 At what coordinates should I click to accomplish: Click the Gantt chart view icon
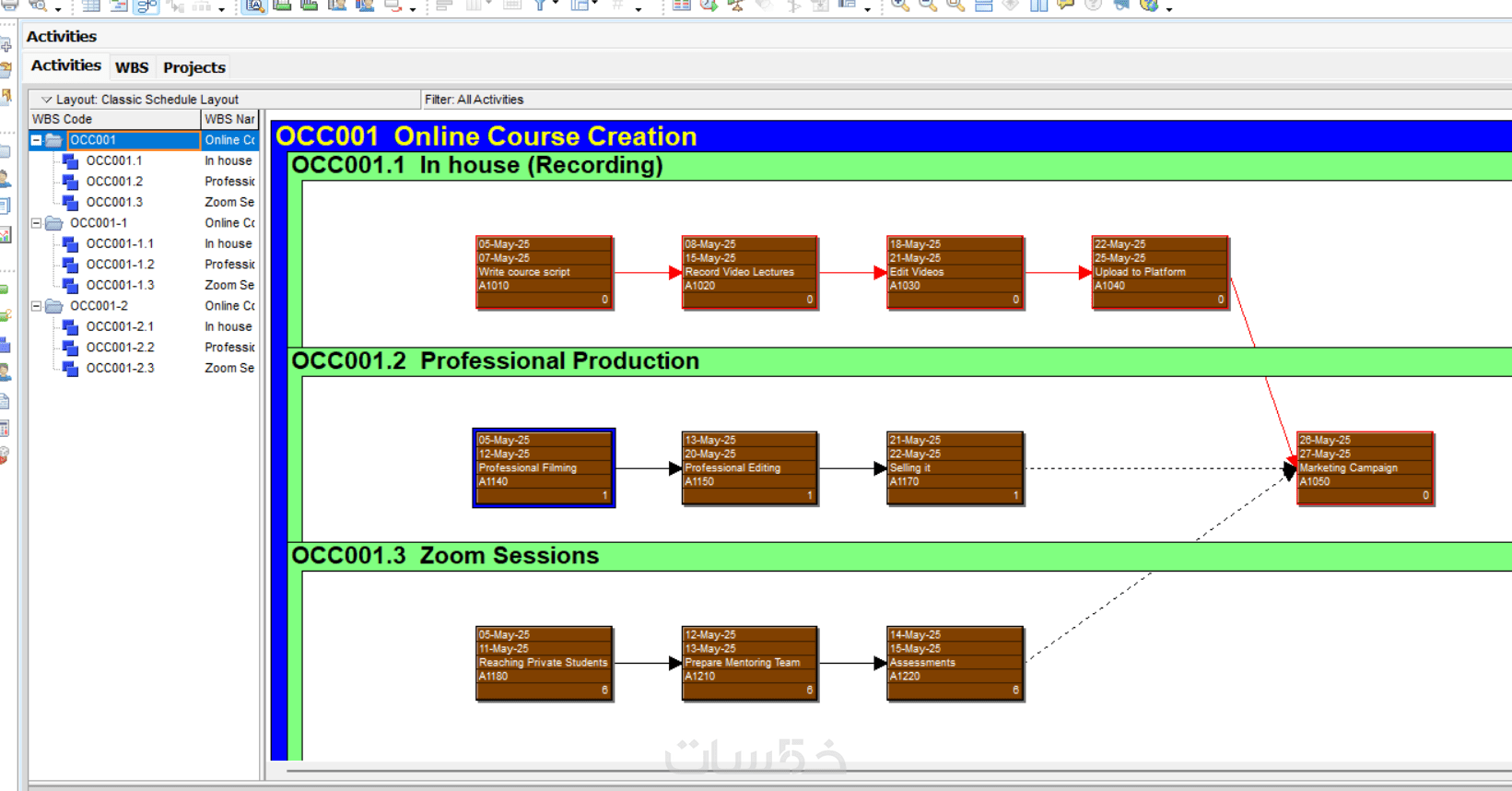click(119, 6)
